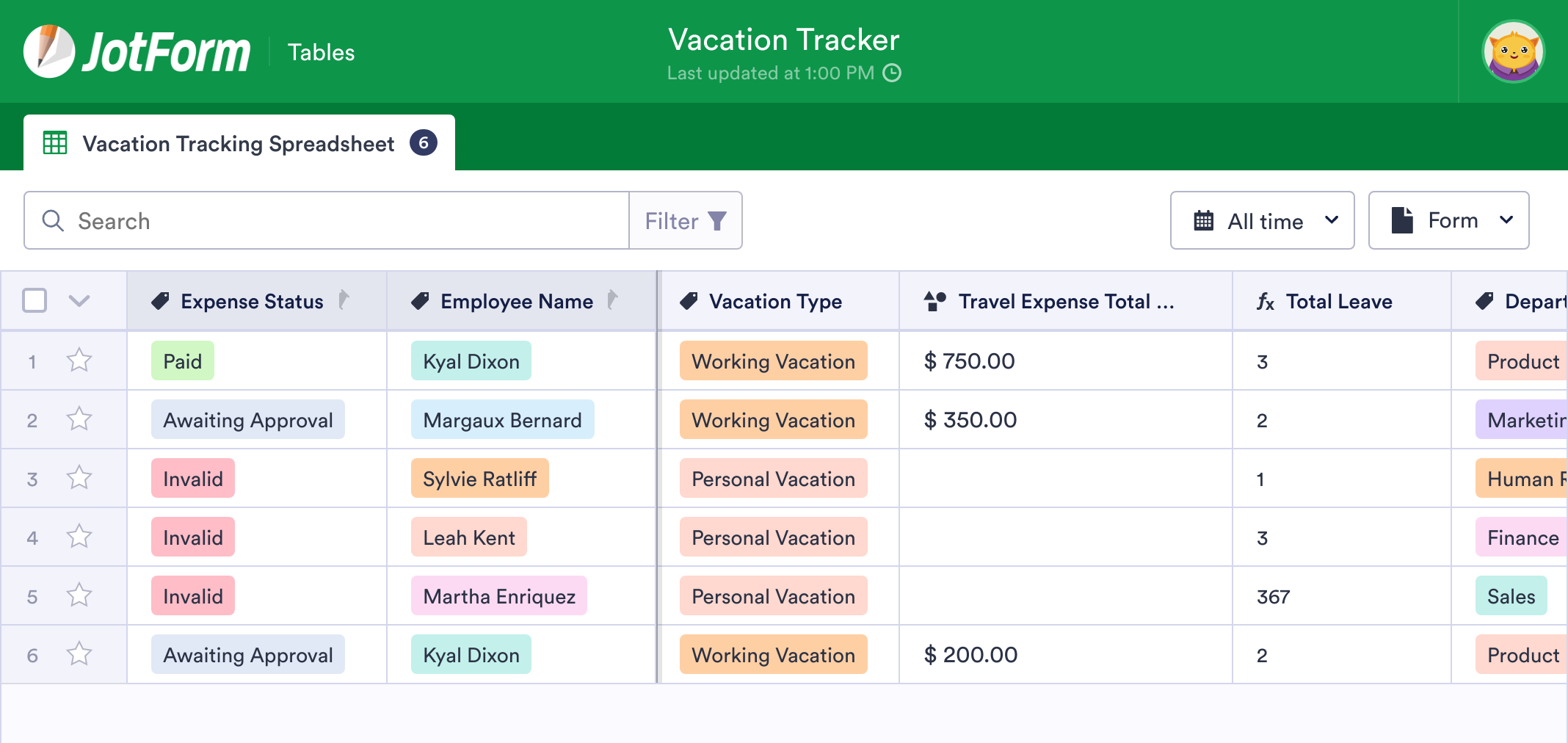
Task: Click the Expense Status column header
Action: point(257,301)
